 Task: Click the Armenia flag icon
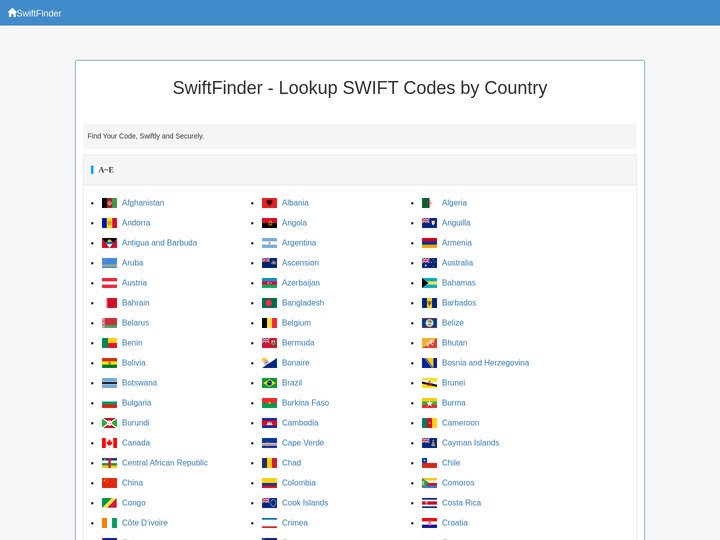429,243
